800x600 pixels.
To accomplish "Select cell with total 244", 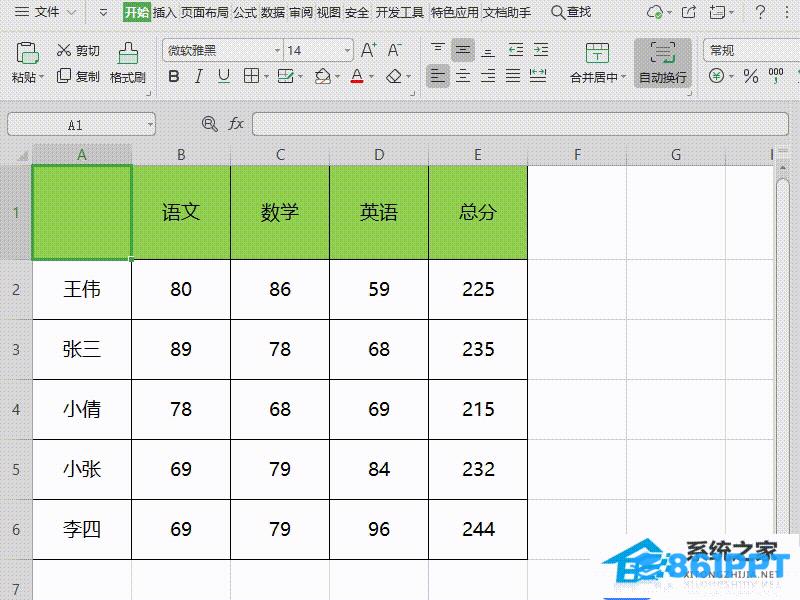I will pos(478,529).
